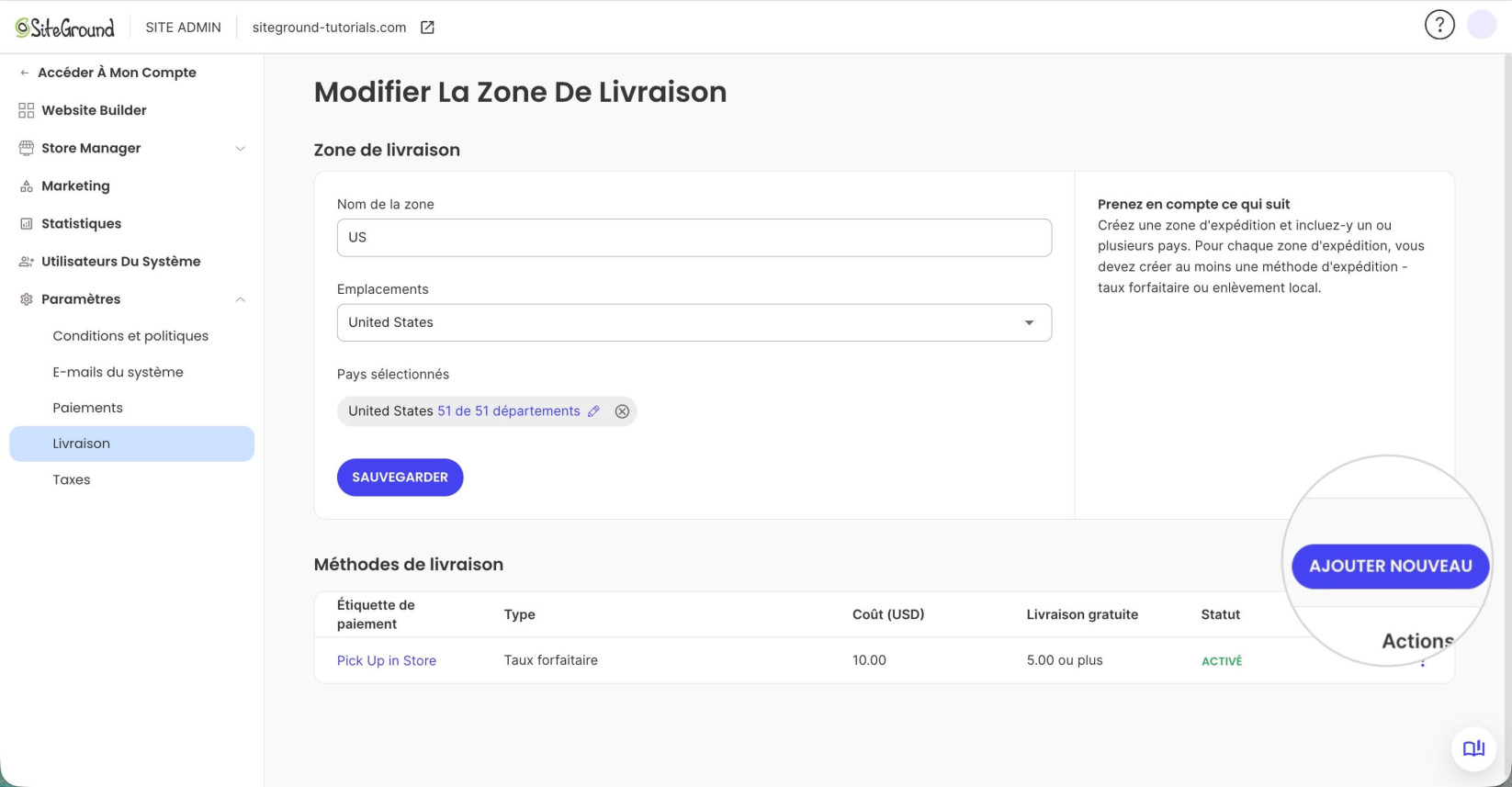This screenshot has height=787, width=1512.
Task: Click Accéder À Mon Compte link
Action: 117,73
